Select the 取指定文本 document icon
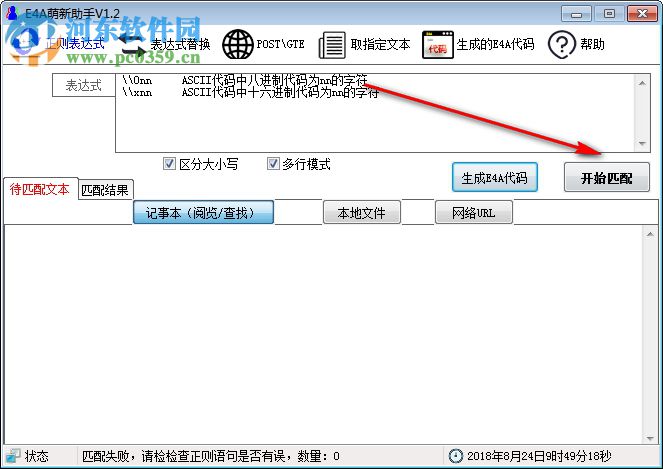 coord(332,45)
